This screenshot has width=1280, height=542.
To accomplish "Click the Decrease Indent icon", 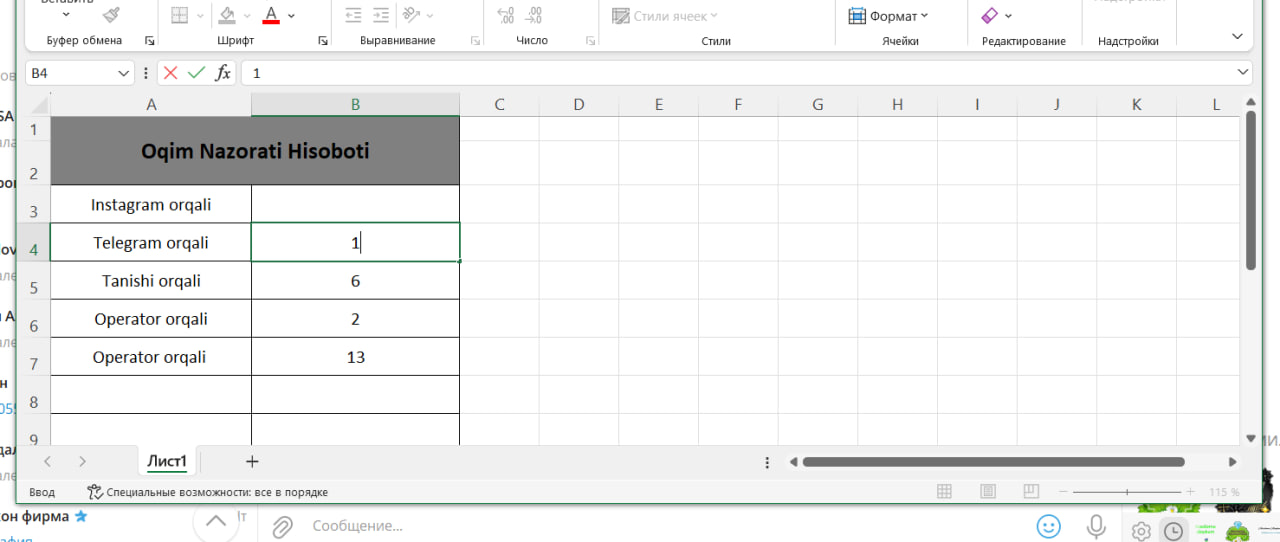I will click(x=352, y=15).
